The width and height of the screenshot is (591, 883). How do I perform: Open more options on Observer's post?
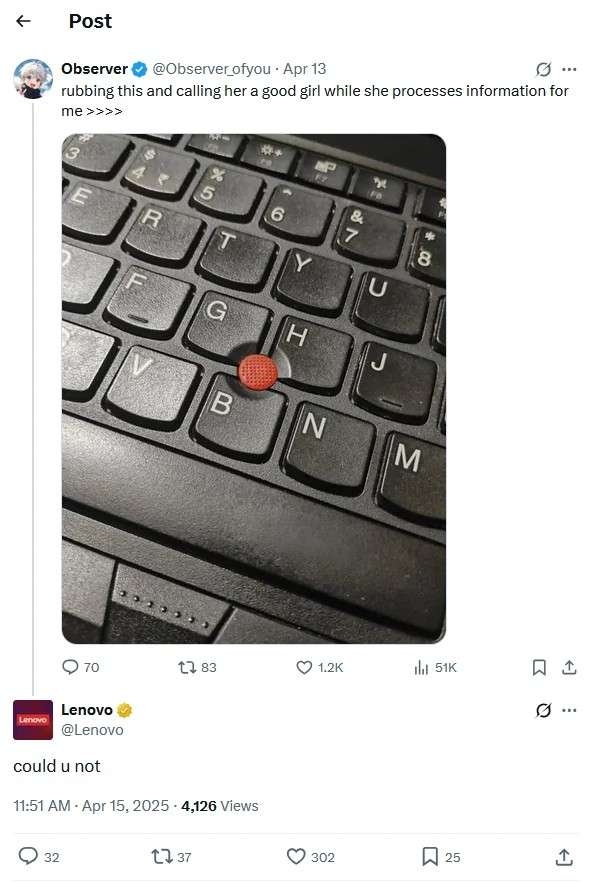tap(570, 69)
